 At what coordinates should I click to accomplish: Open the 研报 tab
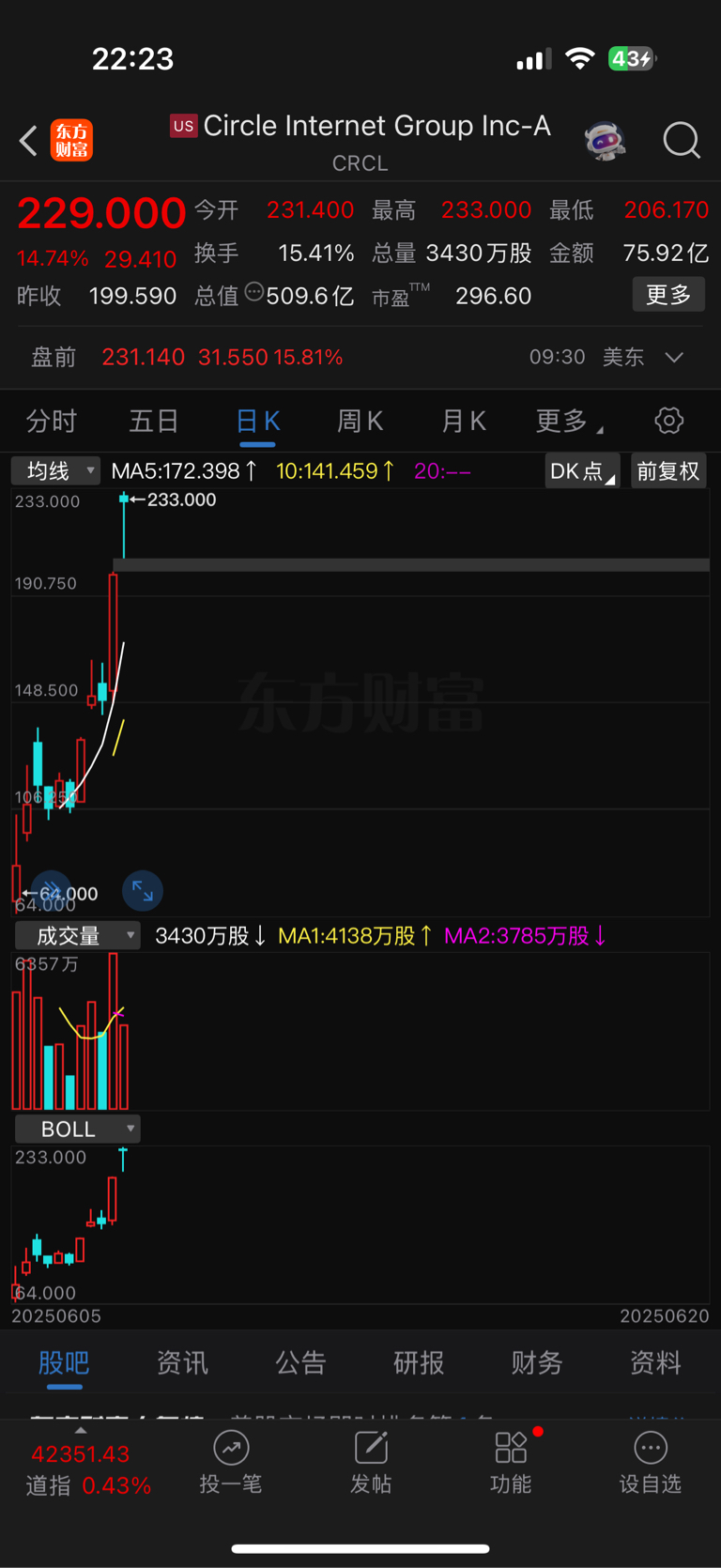419,1362
